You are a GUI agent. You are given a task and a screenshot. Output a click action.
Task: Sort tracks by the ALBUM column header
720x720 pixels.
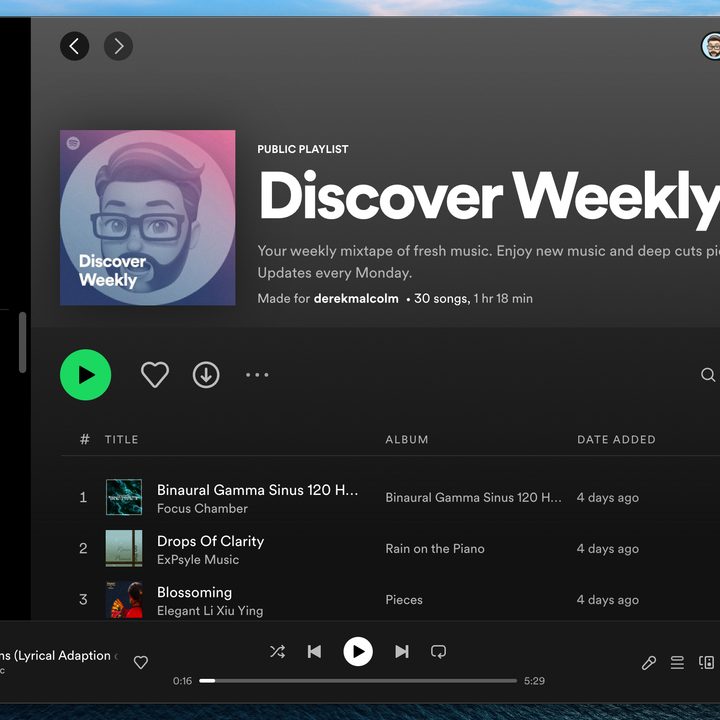click(x=406, y=439)
